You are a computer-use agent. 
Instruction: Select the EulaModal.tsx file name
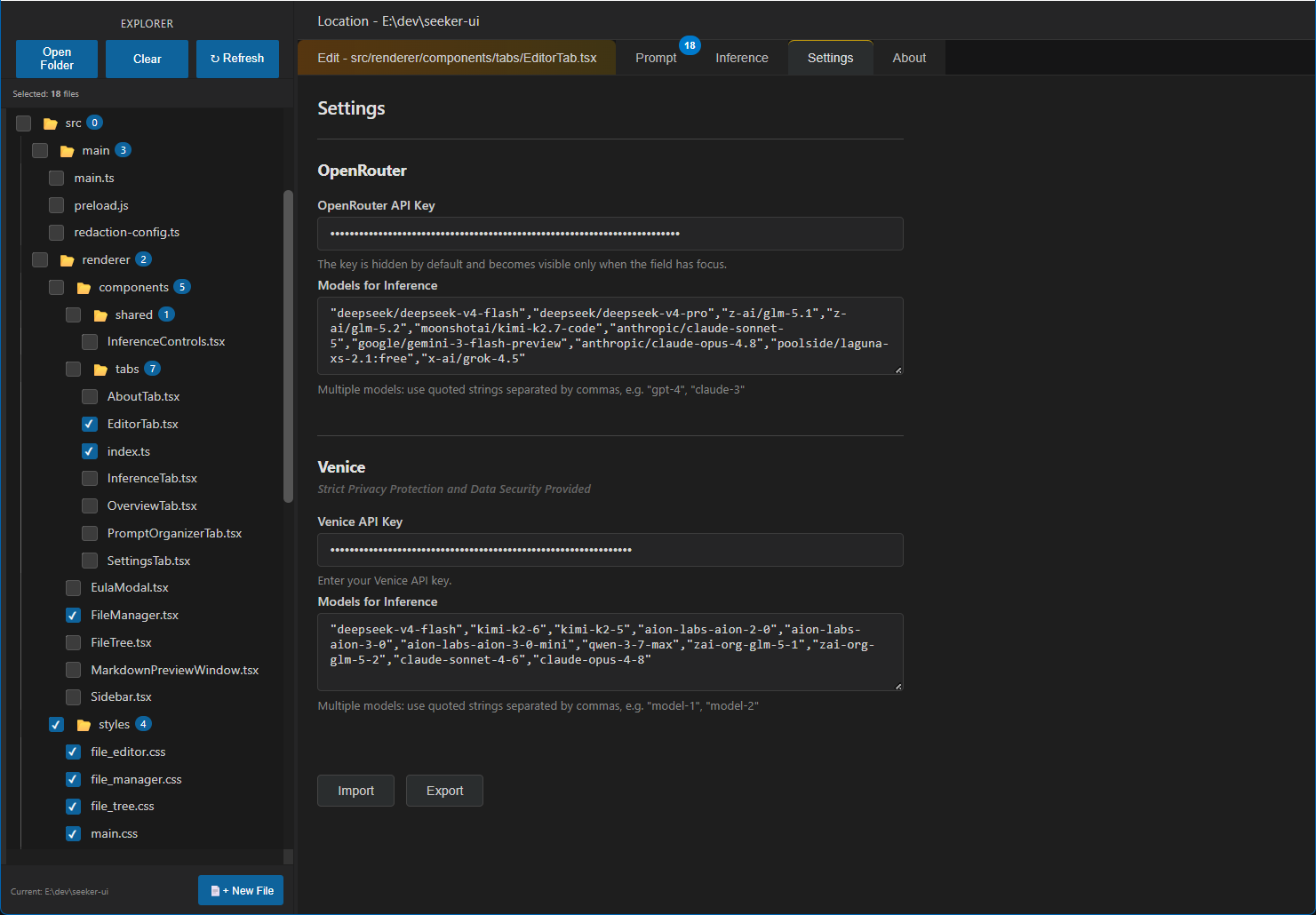[x=130, y=588]
